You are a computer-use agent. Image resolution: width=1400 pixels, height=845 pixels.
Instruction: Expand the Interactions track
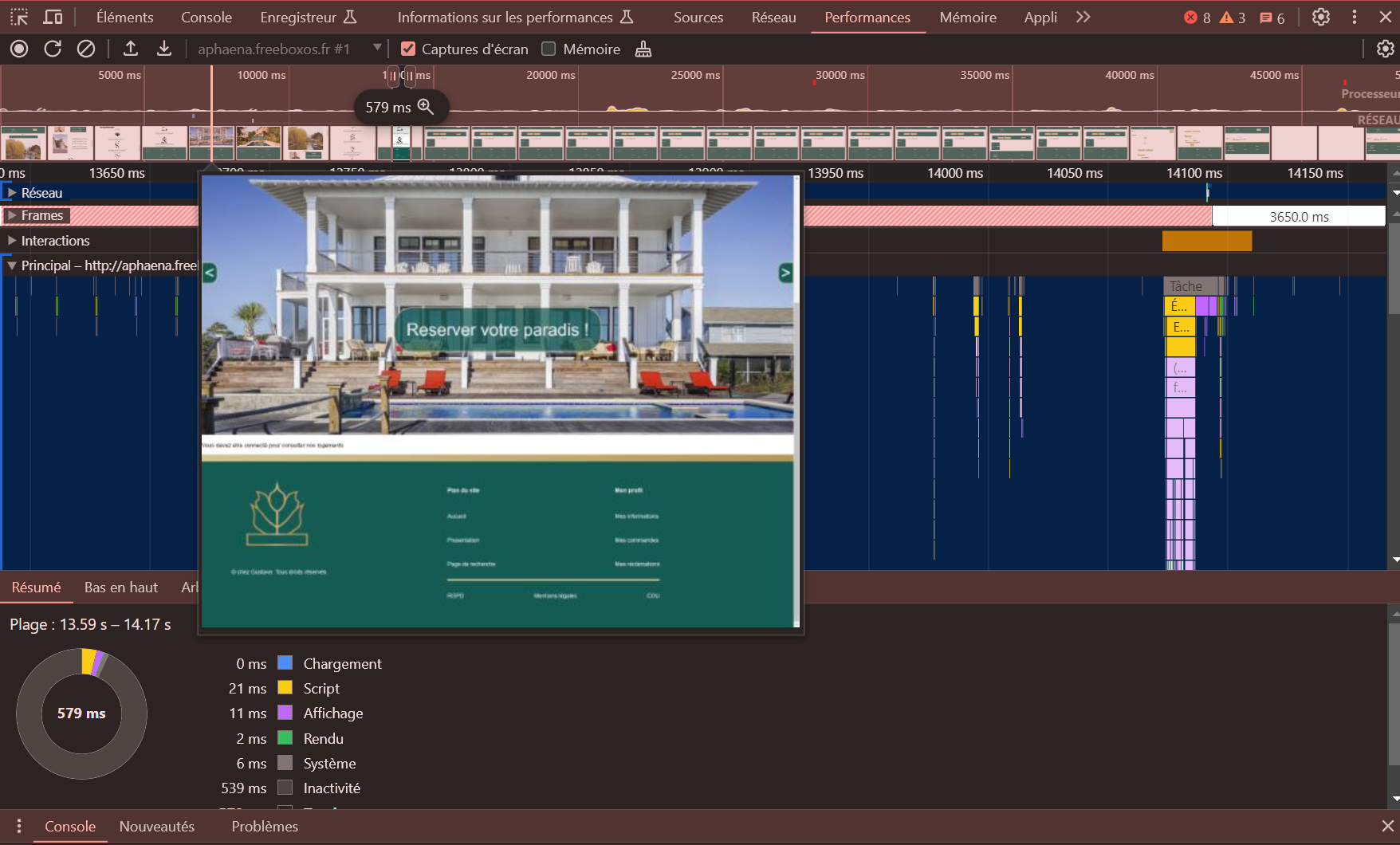12,241
